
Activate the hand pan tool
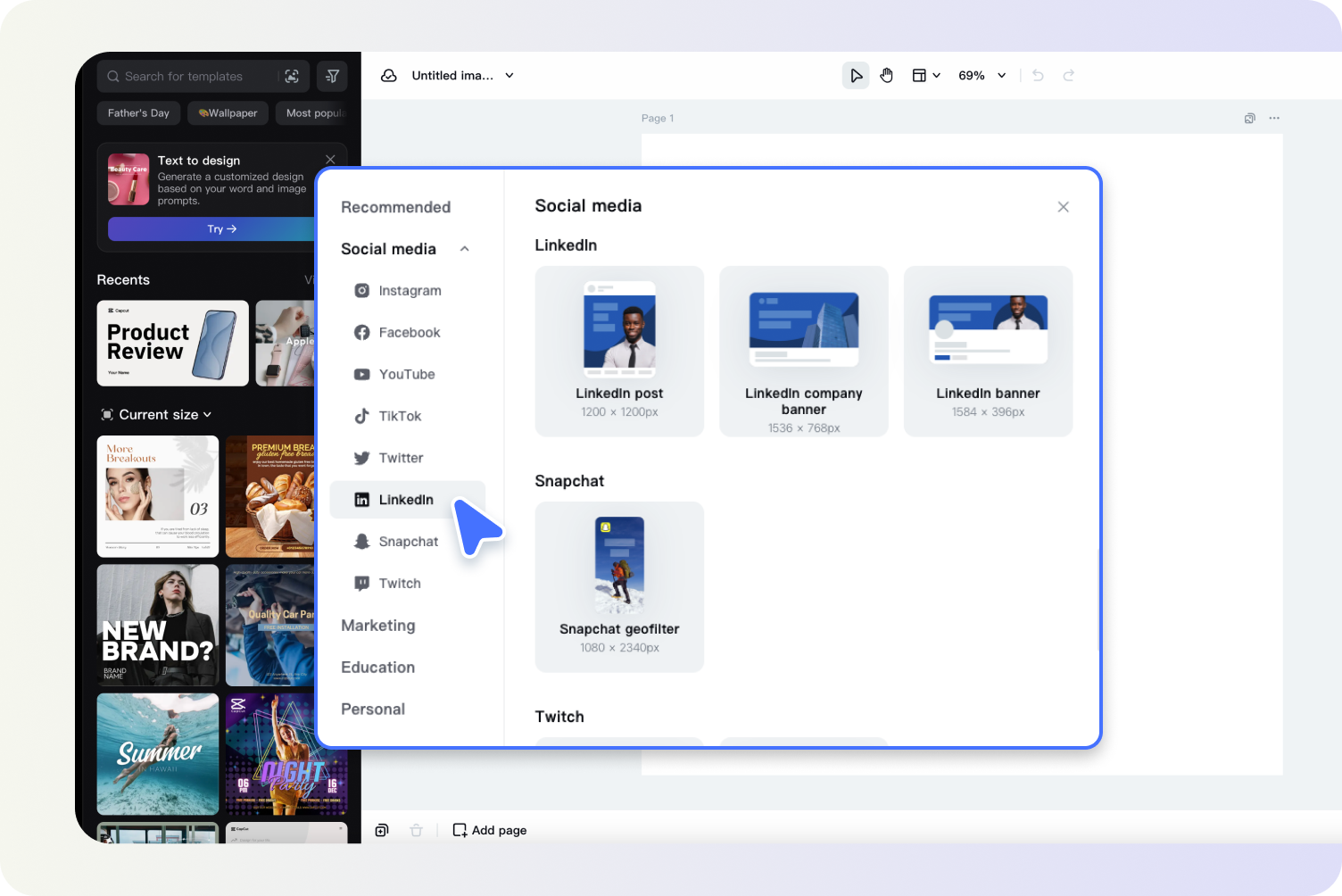(886, 76)
